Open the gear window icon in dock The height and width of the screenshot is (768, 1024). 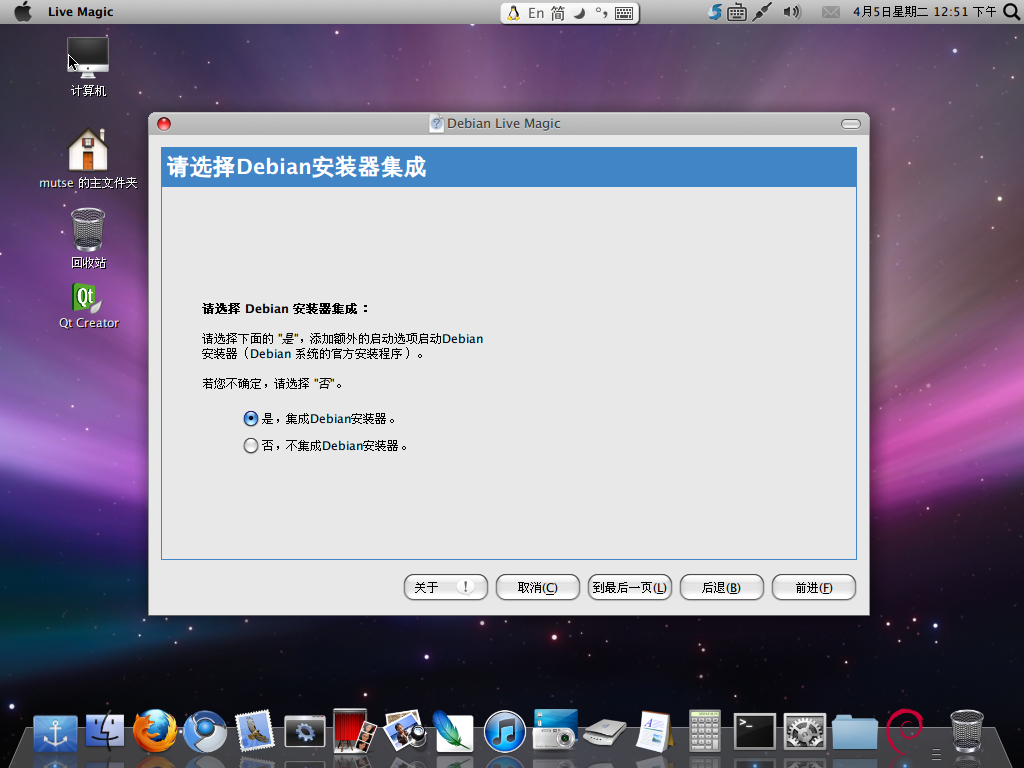pyautogui.click(x=304, y=731)
